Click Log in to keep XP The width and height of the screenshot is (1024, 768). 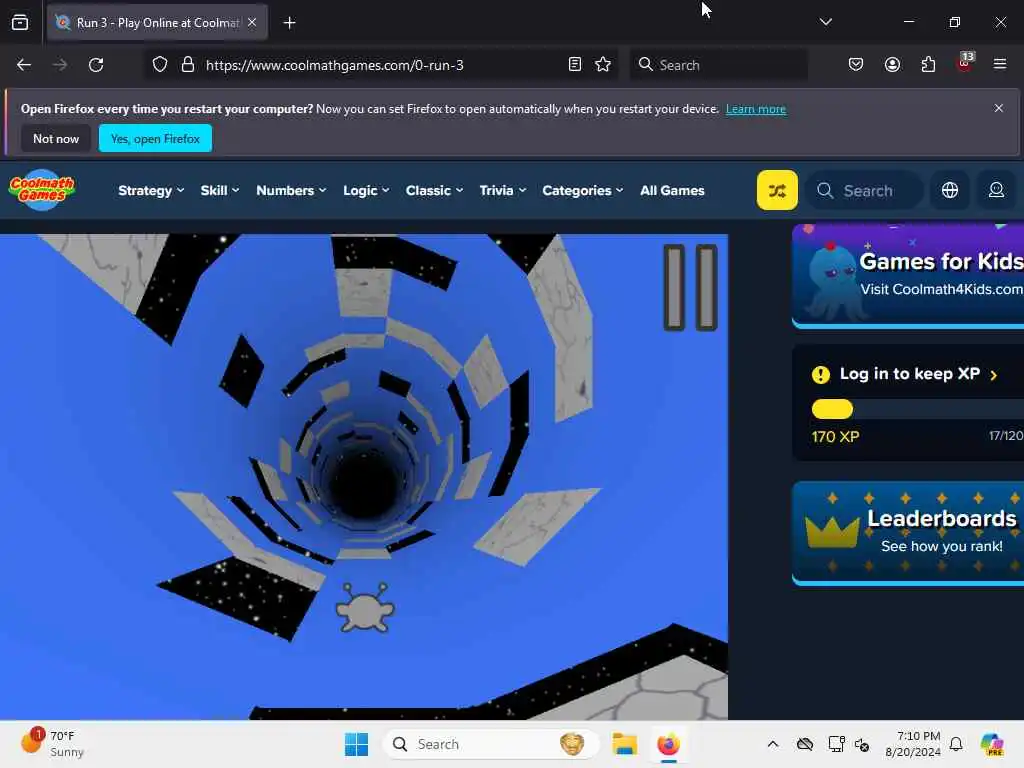coord(909,374)
